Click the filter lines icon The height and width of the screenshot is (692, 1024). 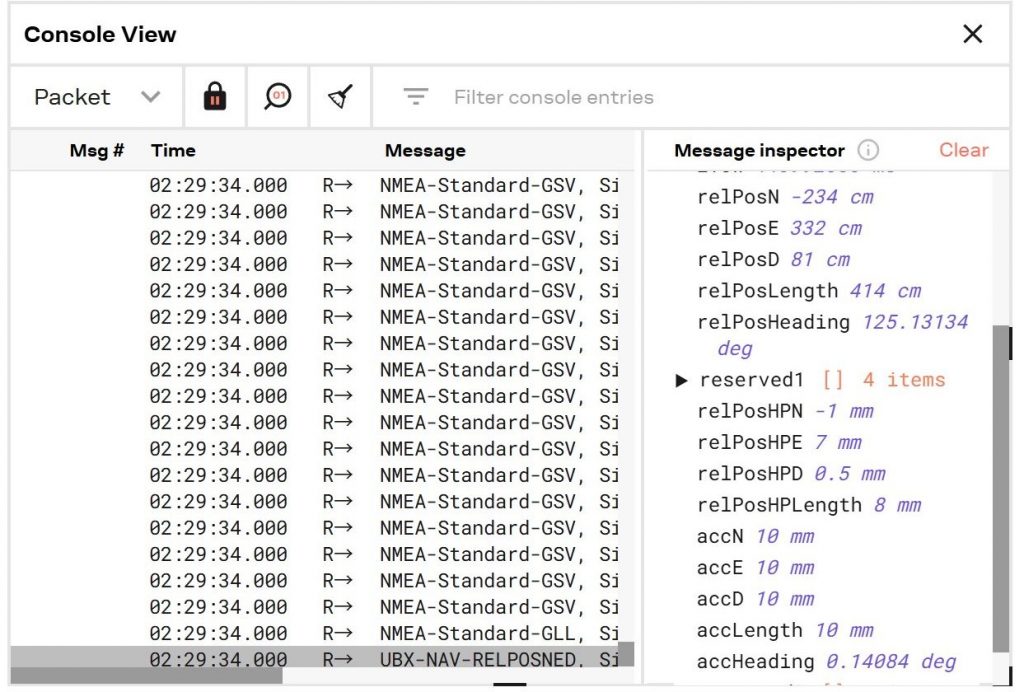(x=415, y=97)
